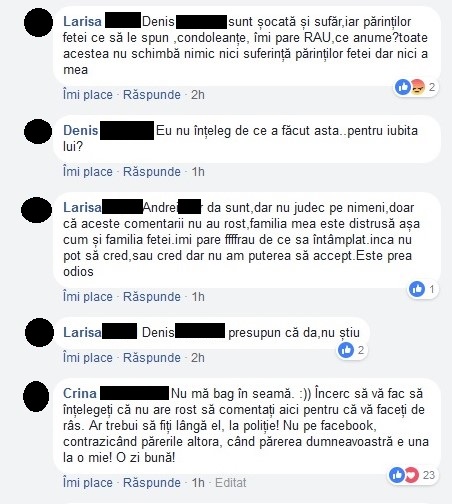Click 'Îmi place' under 'presupun că da' comment
The height and width of the screenshot is (504, 452).
[x=88, y=358]
